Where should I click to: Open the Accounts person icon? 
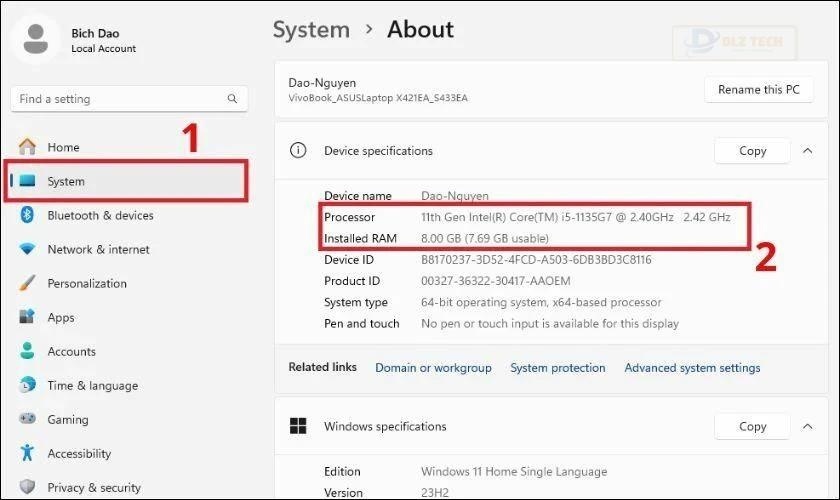coord(28,351)
